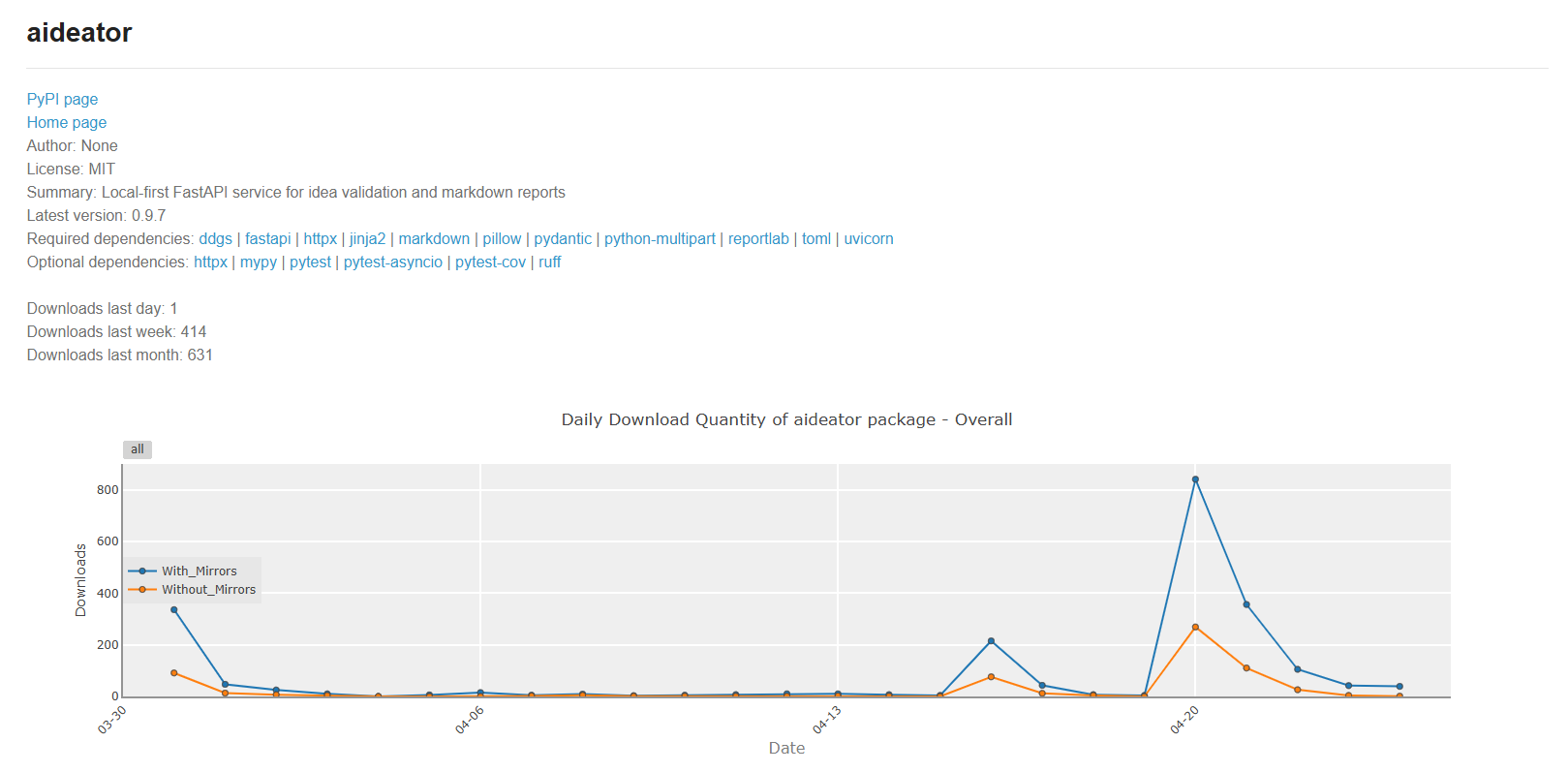Open the httpx link in Optional dependencies
Image resolution: width=1568 pixels, height=772 pixels.
210,262
